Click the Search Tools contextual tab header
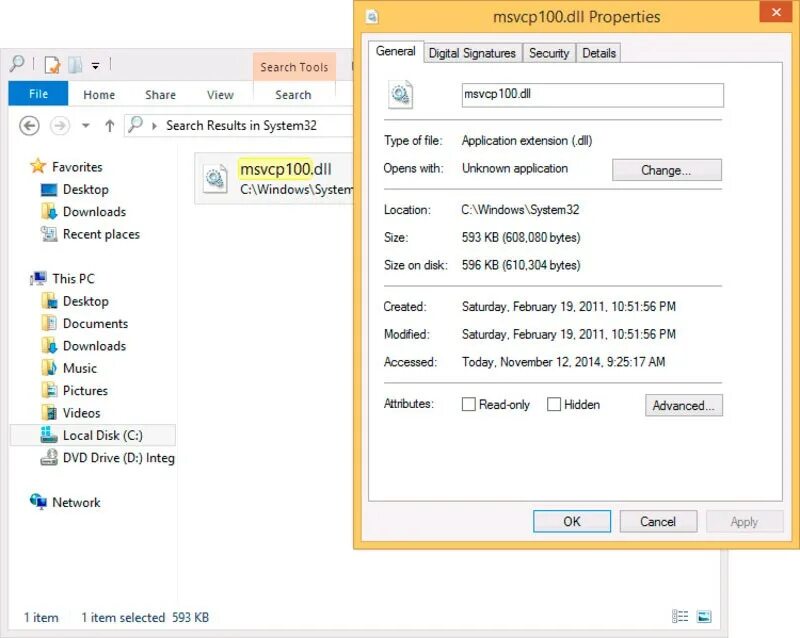Image resolution: width=800 pixels, height=638 pixels. click(x=294, y=67)
